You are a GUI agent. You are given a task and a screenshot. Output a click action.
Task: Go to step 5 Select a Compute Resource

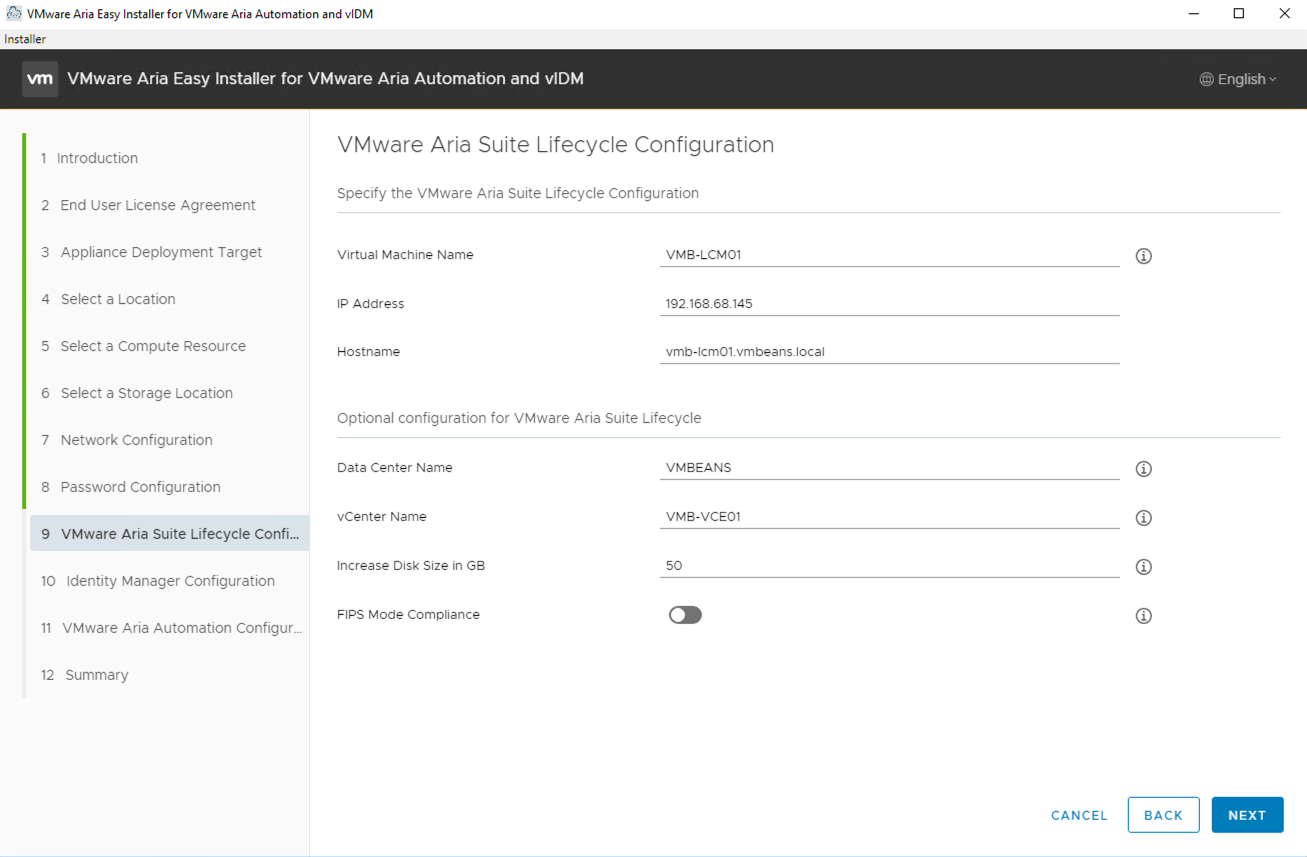(143, 346)
